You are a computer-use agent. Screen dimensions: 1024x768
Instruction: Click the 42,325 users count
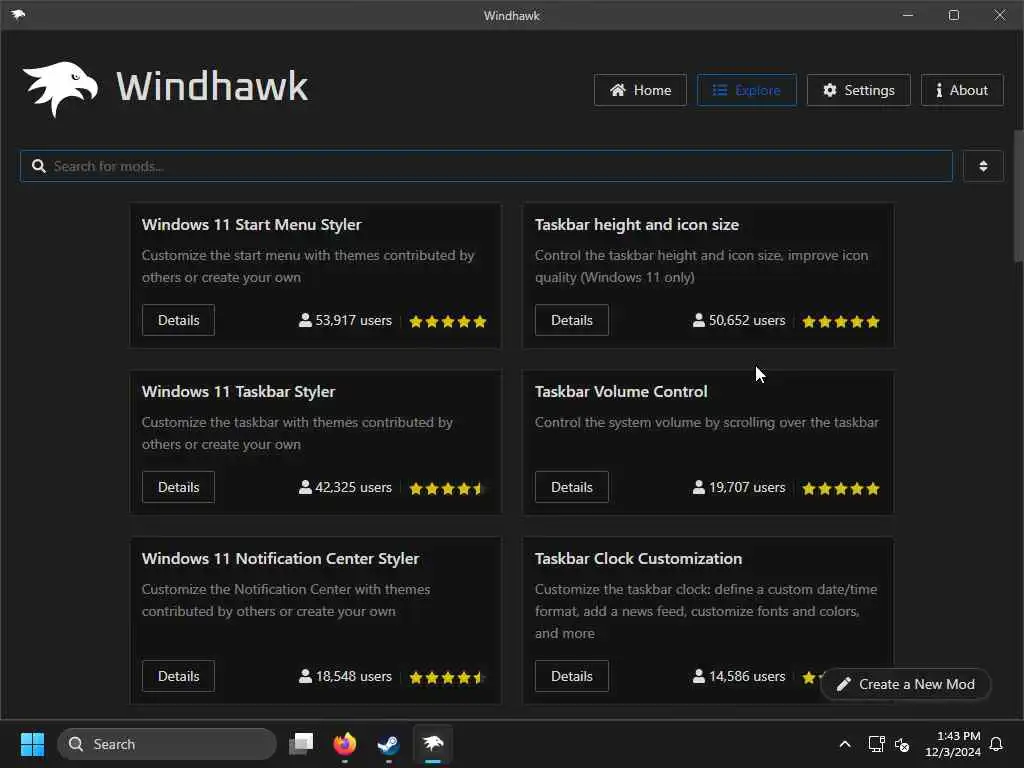pyautogui.click(x=345, y=487)
